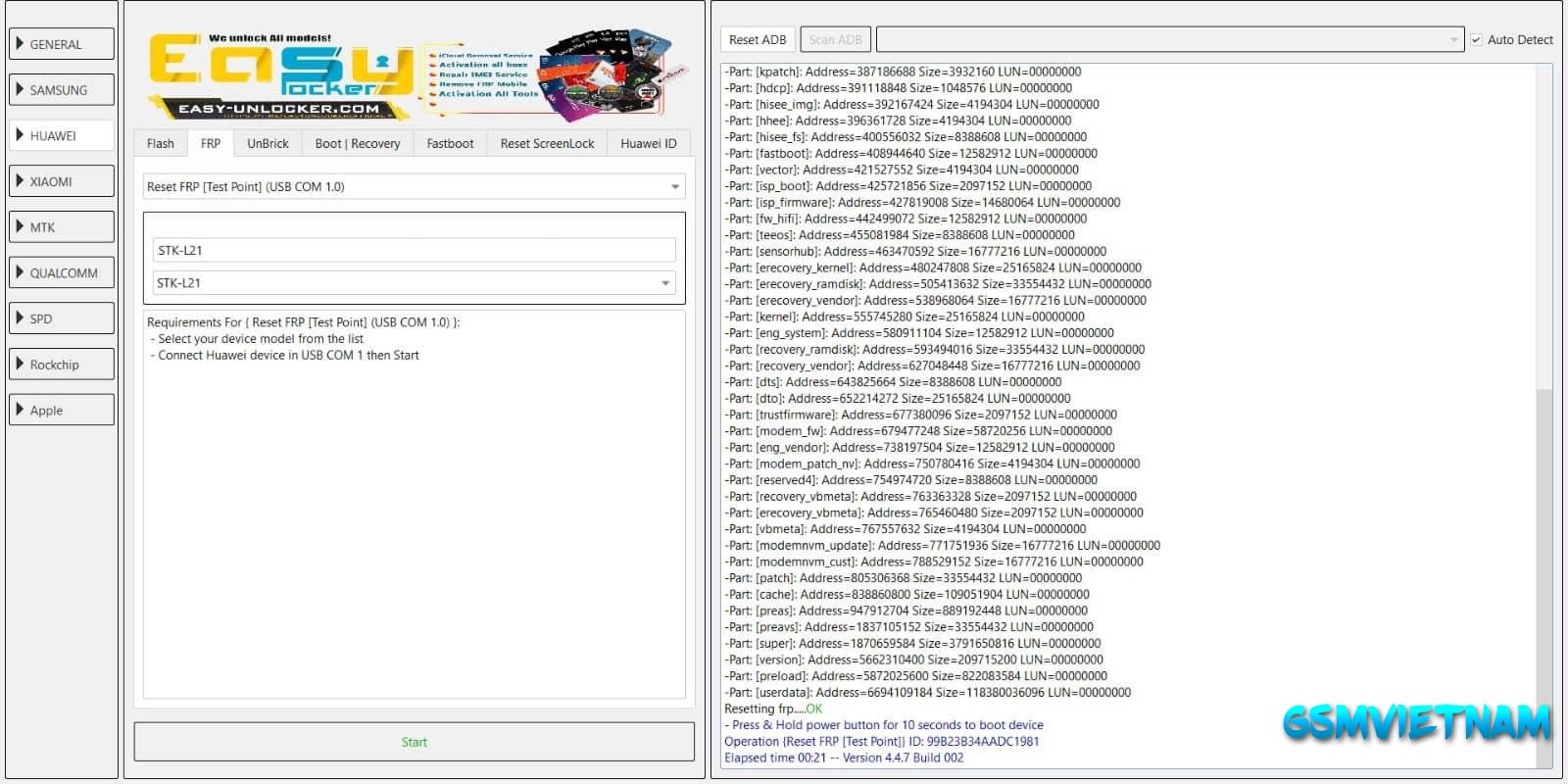Image resolution: width=1568 pixels, height=784 pixels.
Task: Open the HUAWEI sidebar category
Action: (62, 135)
